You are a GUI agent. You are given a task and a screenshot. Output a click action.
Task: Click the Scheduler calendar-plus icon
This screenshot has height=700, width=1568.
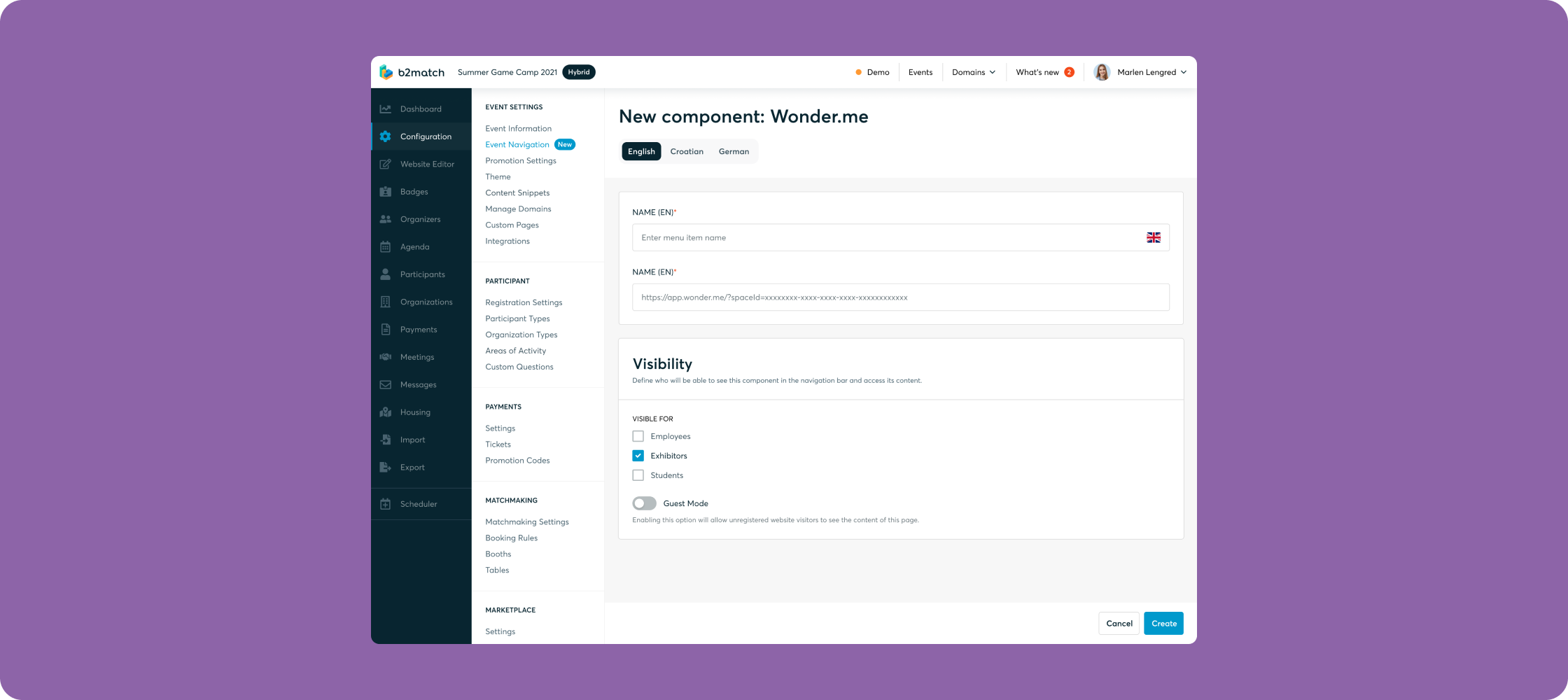click(385, 504)
